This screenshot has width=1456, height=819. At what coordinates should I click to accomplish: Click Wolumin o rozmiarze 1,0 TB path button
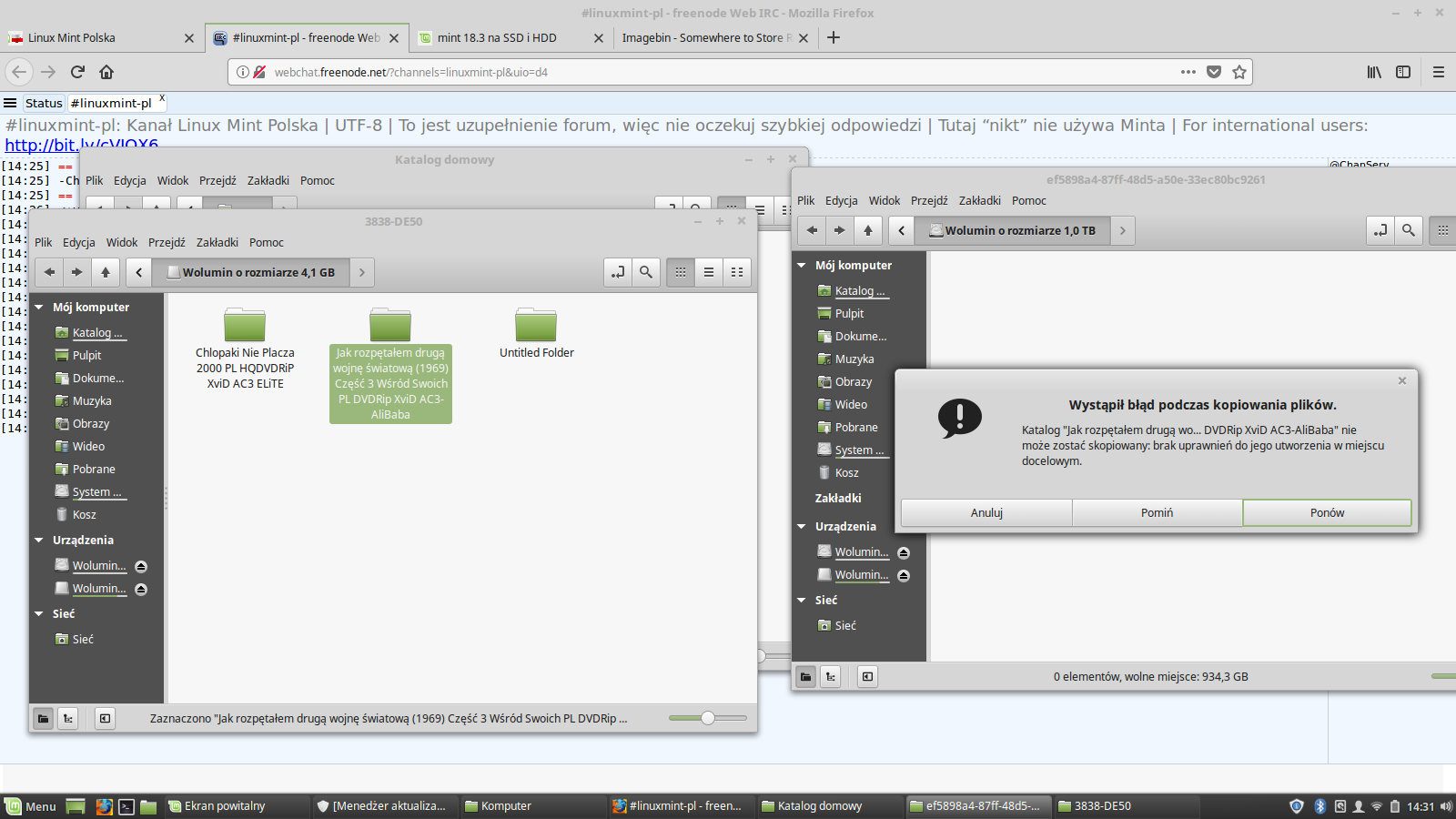[1012, 230]
